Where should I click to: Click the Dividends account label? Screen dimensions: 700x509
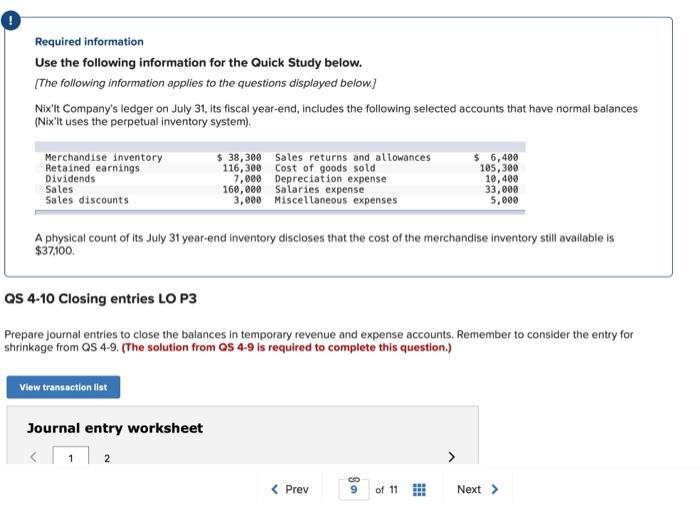(70, 179)
